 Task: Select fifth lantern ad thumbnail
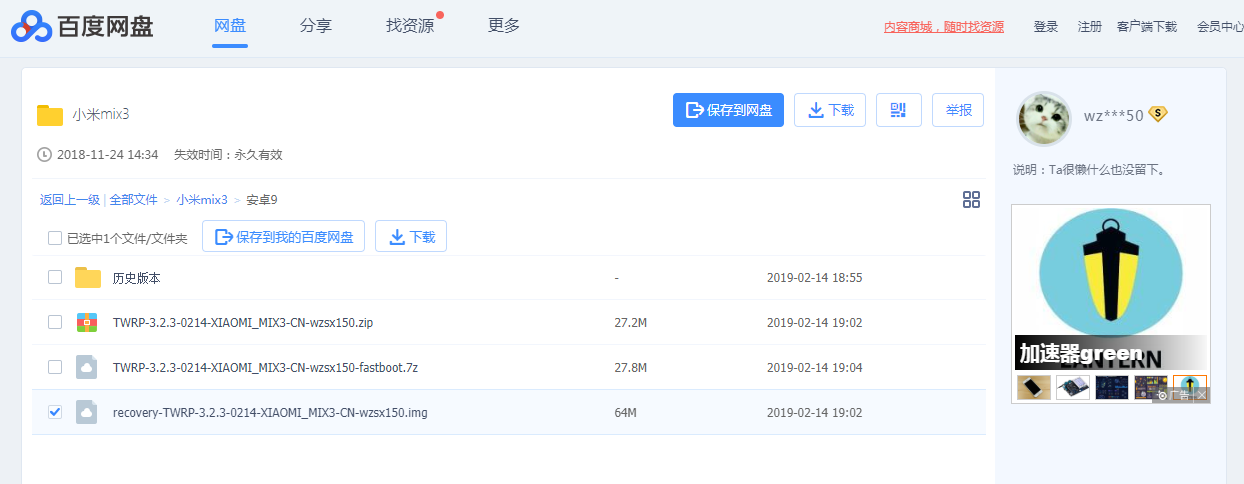[1189, 387]
